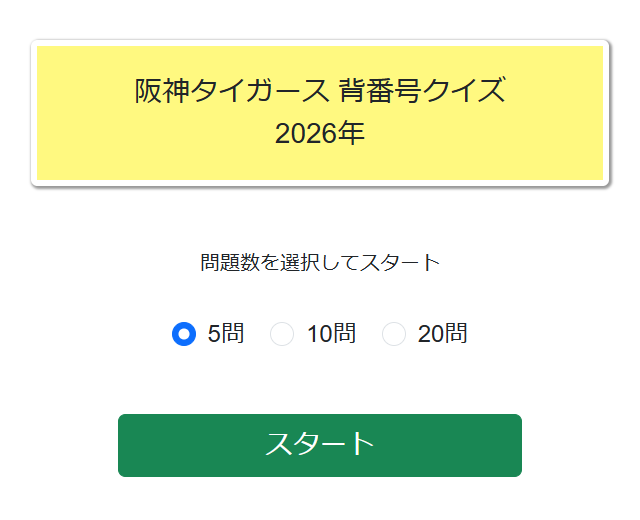Start the Hanshin Tigers uniform number quiz
640x520 pixels.
320,445
